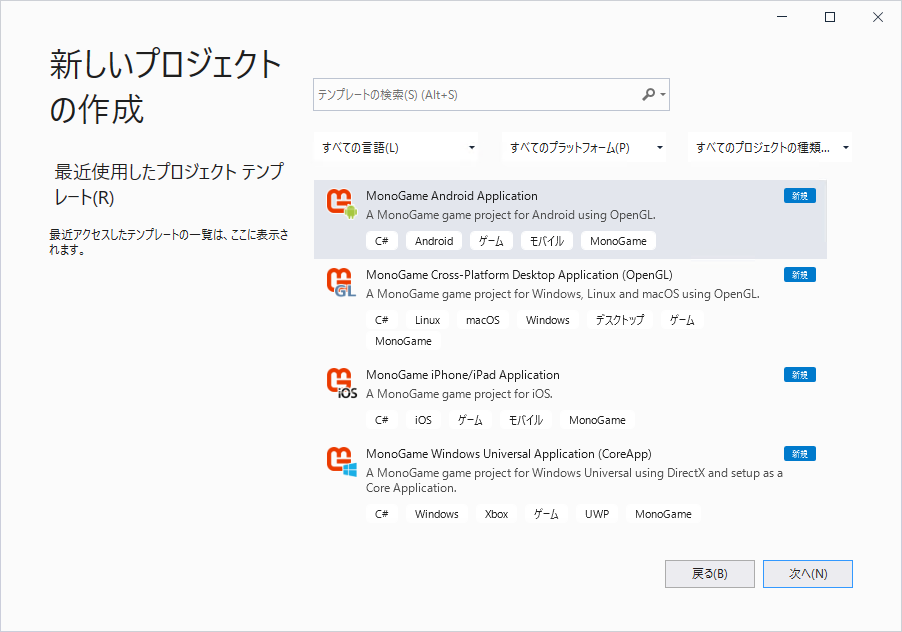Click the Xbox tag chip
This screenshot has width=902, height=632.
pyautogui.click(x=496, y=514)
